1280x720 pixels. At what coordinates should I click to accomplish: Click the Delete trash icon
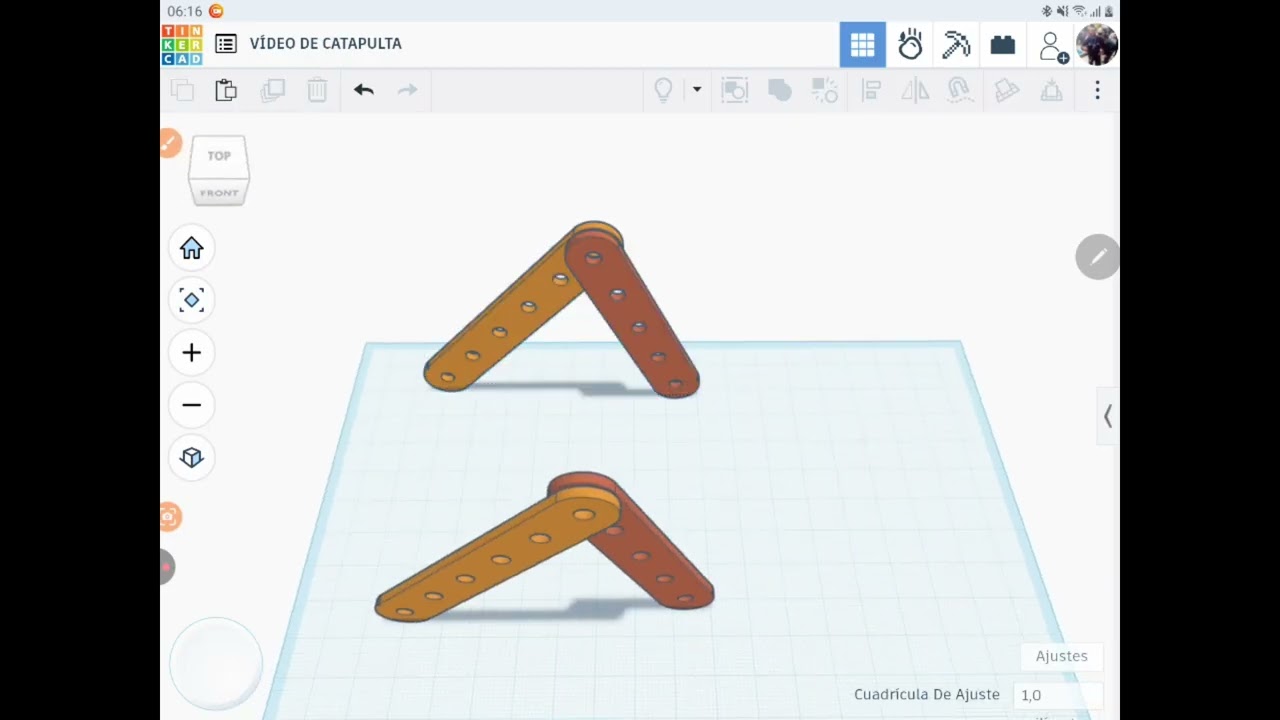click(x=317, y=90)
